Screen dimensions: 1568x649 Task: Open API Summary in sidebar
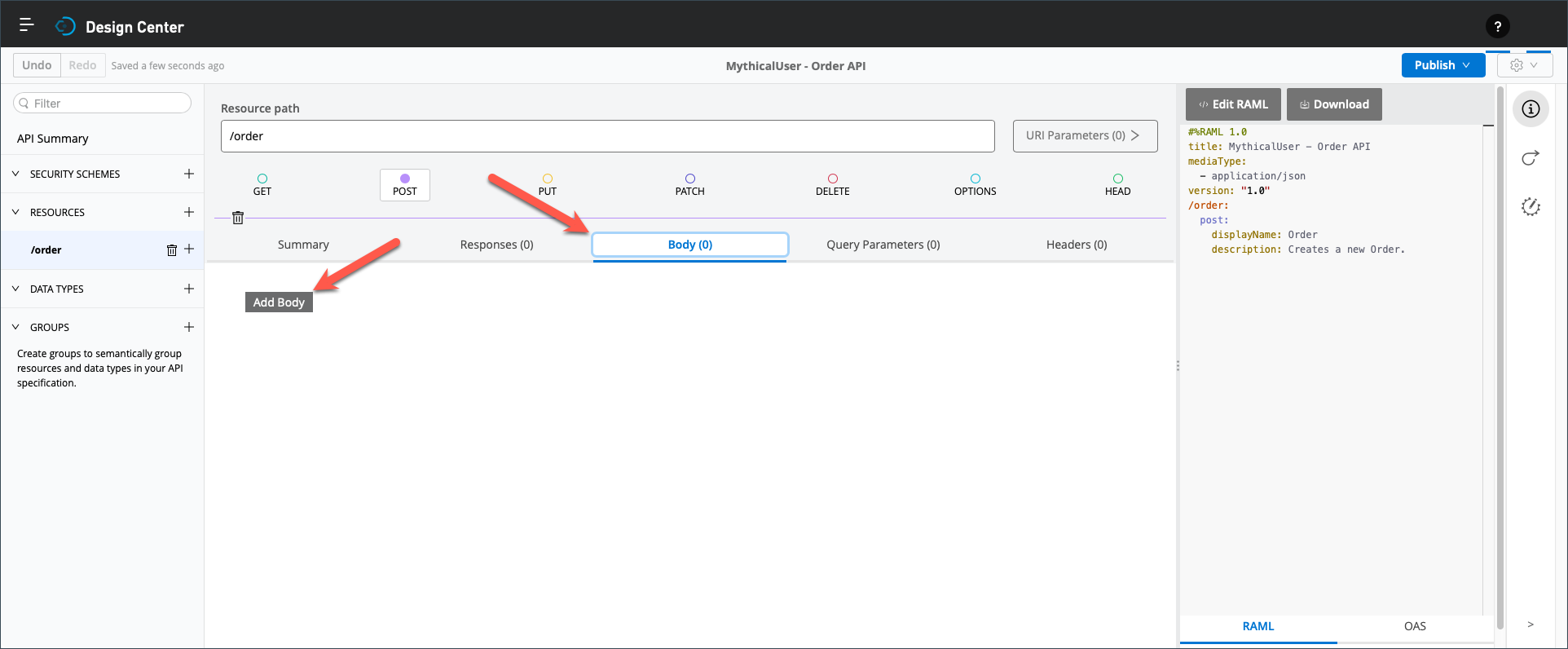point(53,139)
